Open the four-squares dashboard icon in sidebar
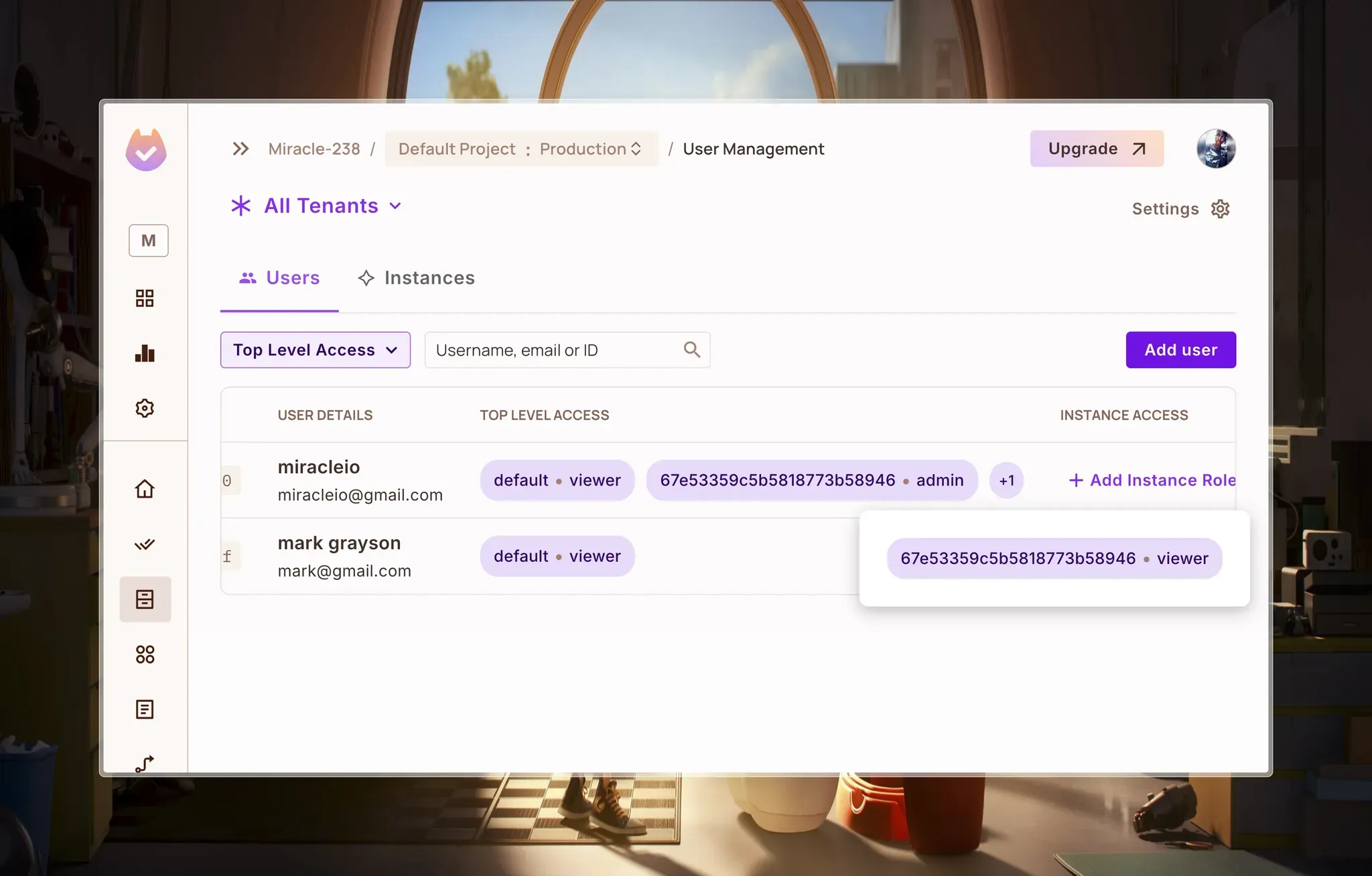 (x=145, y=298)
